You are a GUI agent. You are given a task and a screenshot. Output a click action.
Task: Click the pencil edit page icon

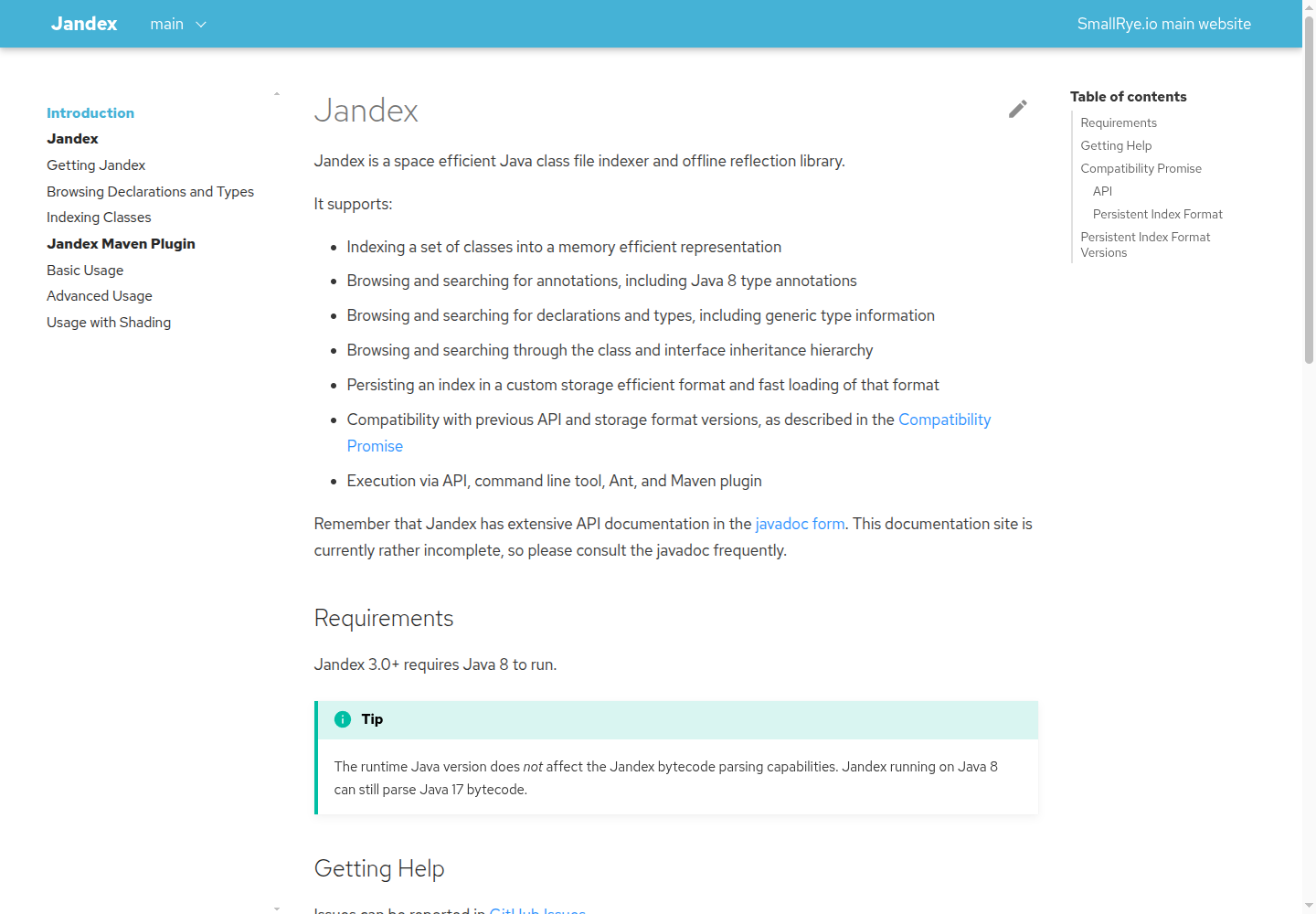(1018, 109)
